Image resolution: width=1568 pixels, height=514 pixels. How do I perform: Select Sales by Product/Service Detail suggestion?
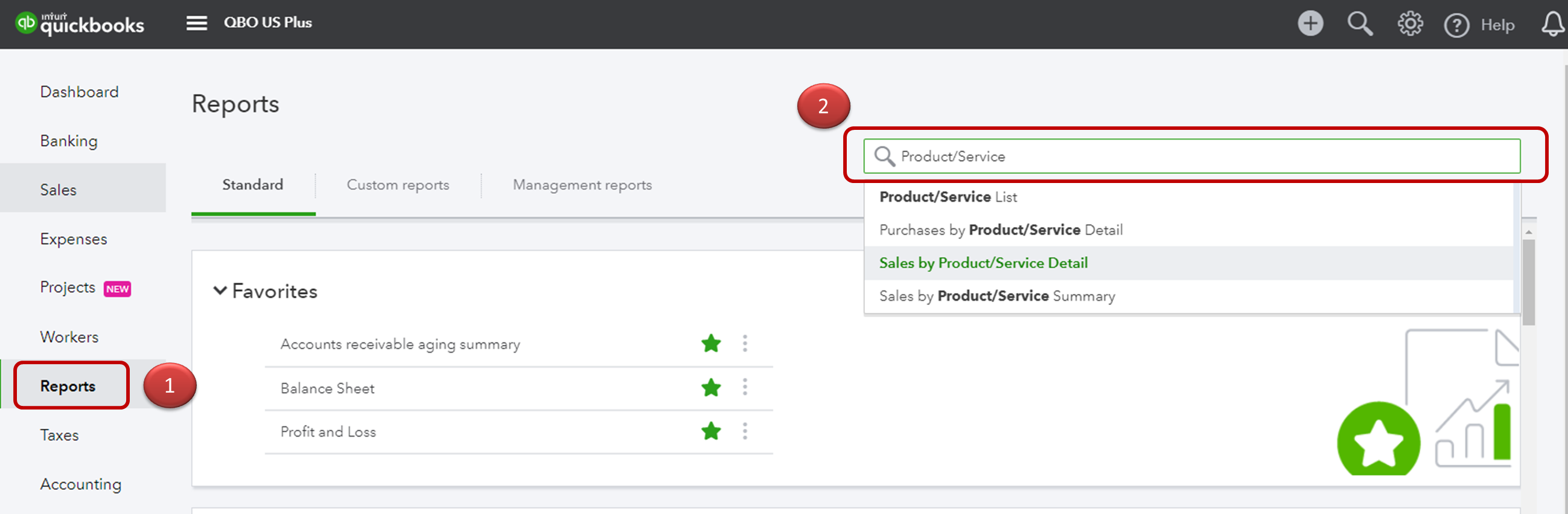[1188, 263]
